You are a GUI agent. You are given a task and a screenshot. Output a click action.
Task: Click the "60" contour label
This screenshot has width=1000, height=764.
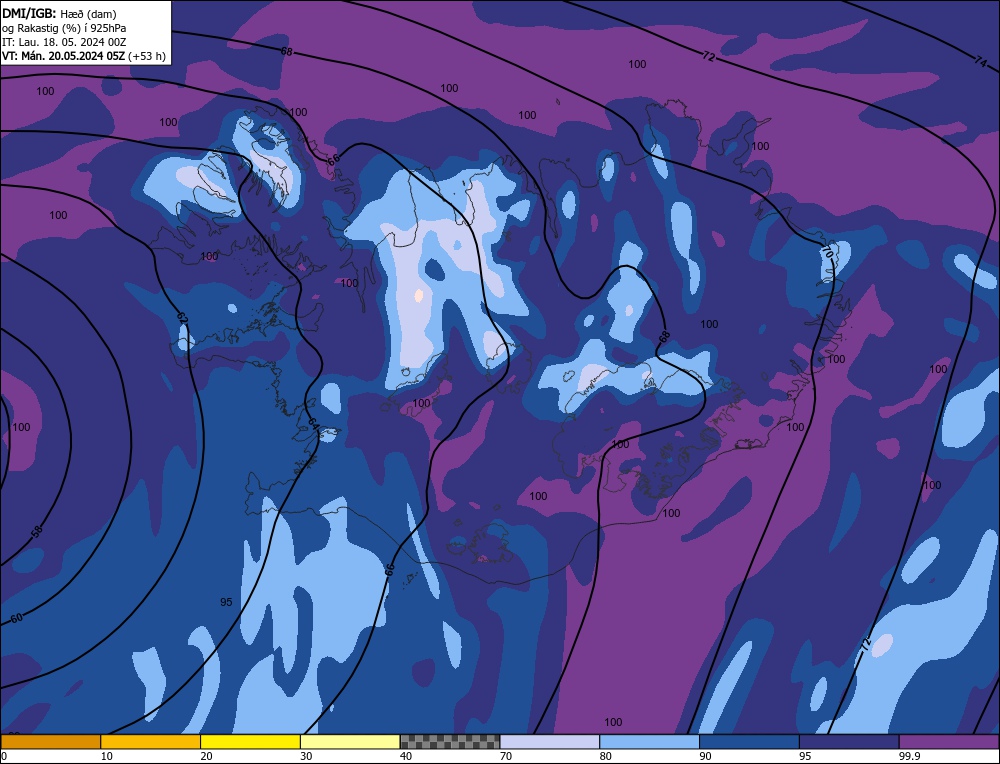[17, 617]
